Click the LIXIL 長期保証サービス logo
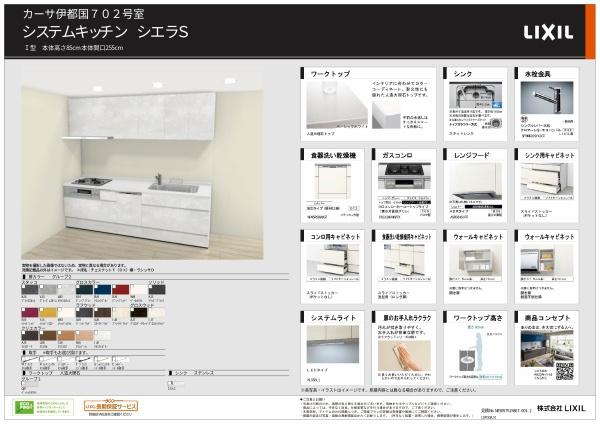Screen dimensions: 600x424 coord(111,406)
